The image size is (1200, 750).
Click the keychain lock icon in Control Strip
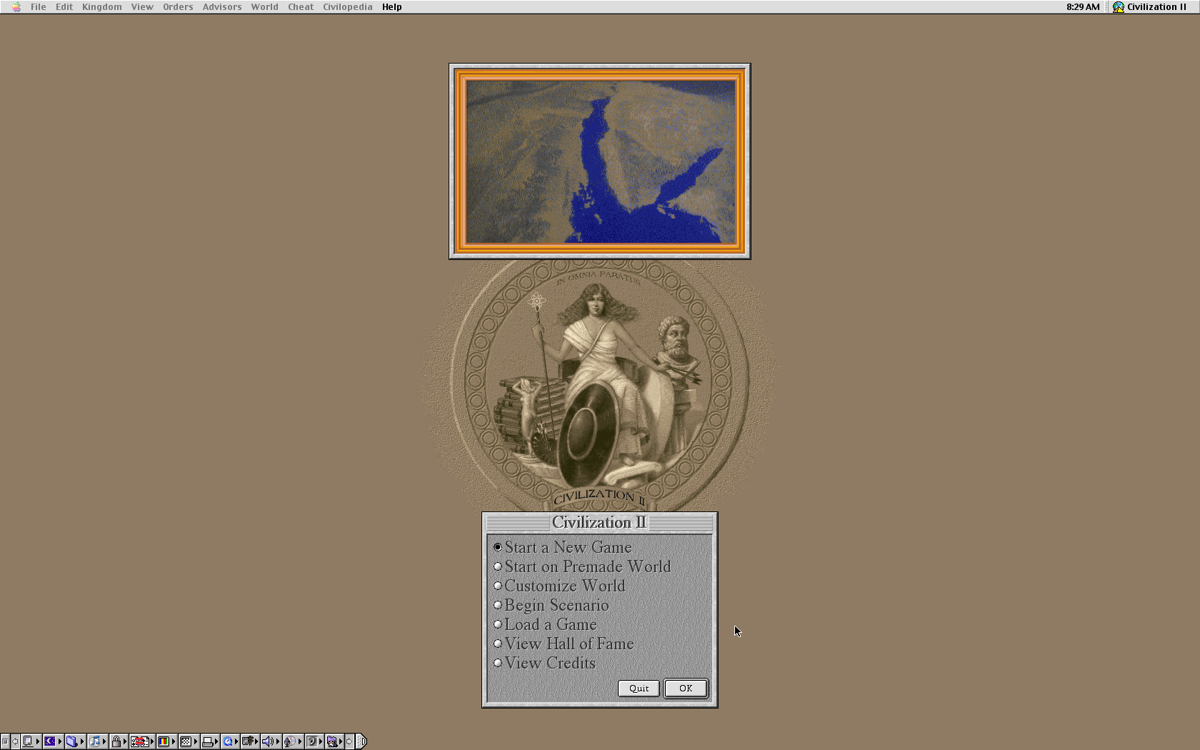(116, 741)
